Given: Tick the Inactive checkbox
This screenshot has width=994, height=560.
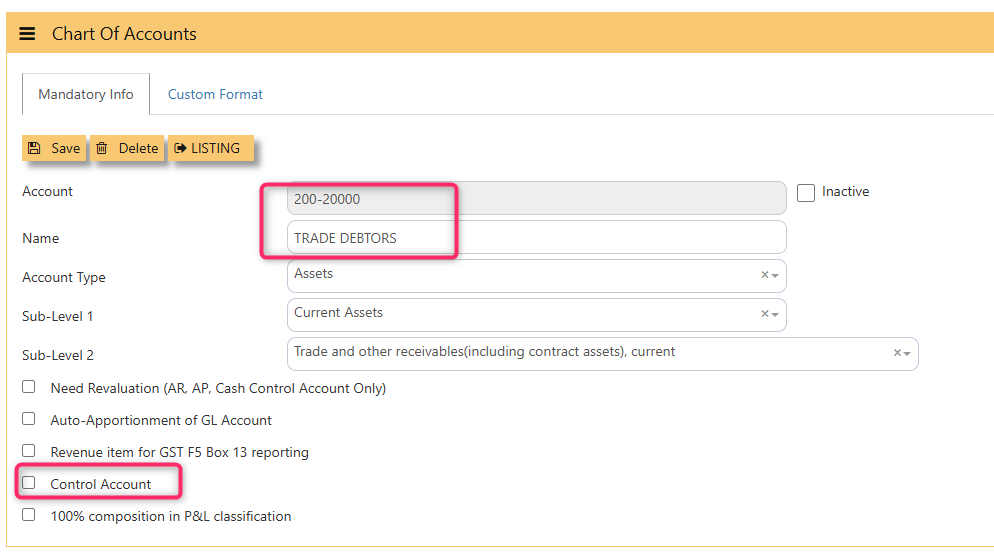Looking at the screenshot, I should [x=806, y=193].
